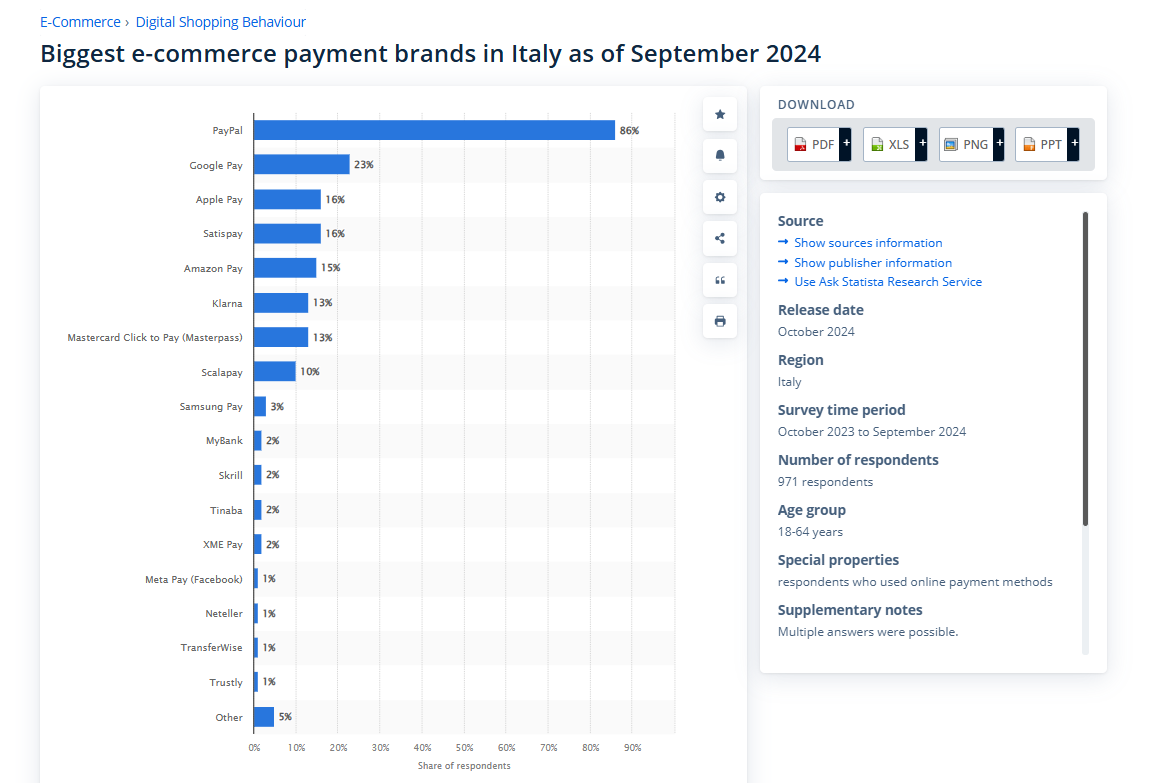1149x783 pixels.
Task: Click the 'Supplementary notes' heading
Action: coord(849,610)
